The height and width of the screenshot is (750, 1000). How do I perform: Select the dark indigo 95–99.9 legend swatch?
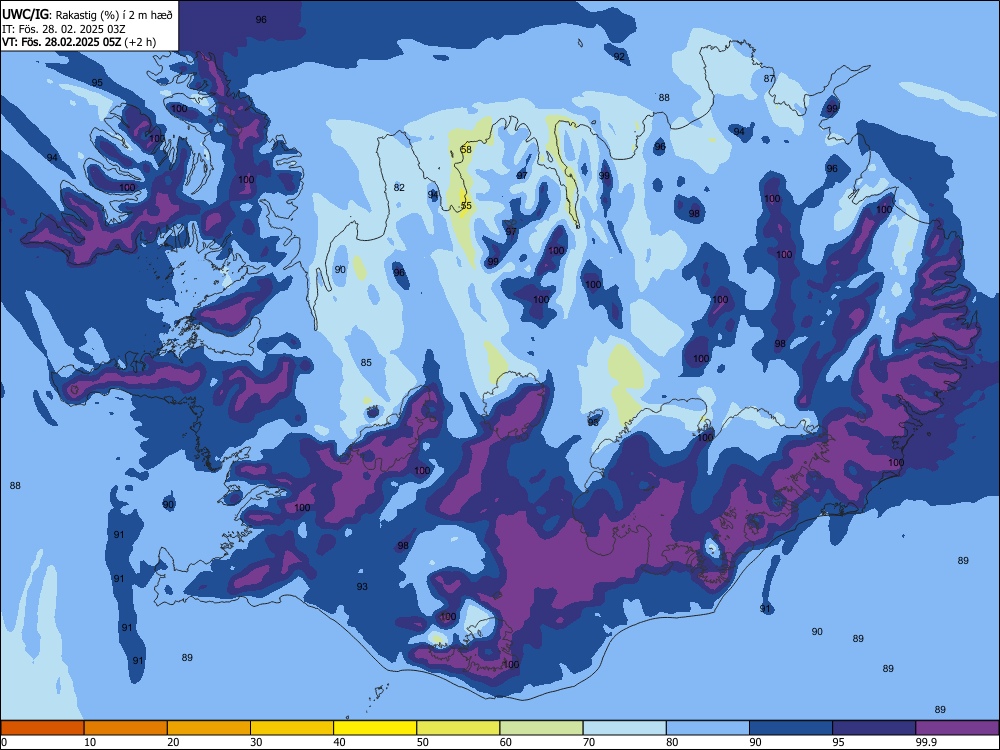point(874,728)
